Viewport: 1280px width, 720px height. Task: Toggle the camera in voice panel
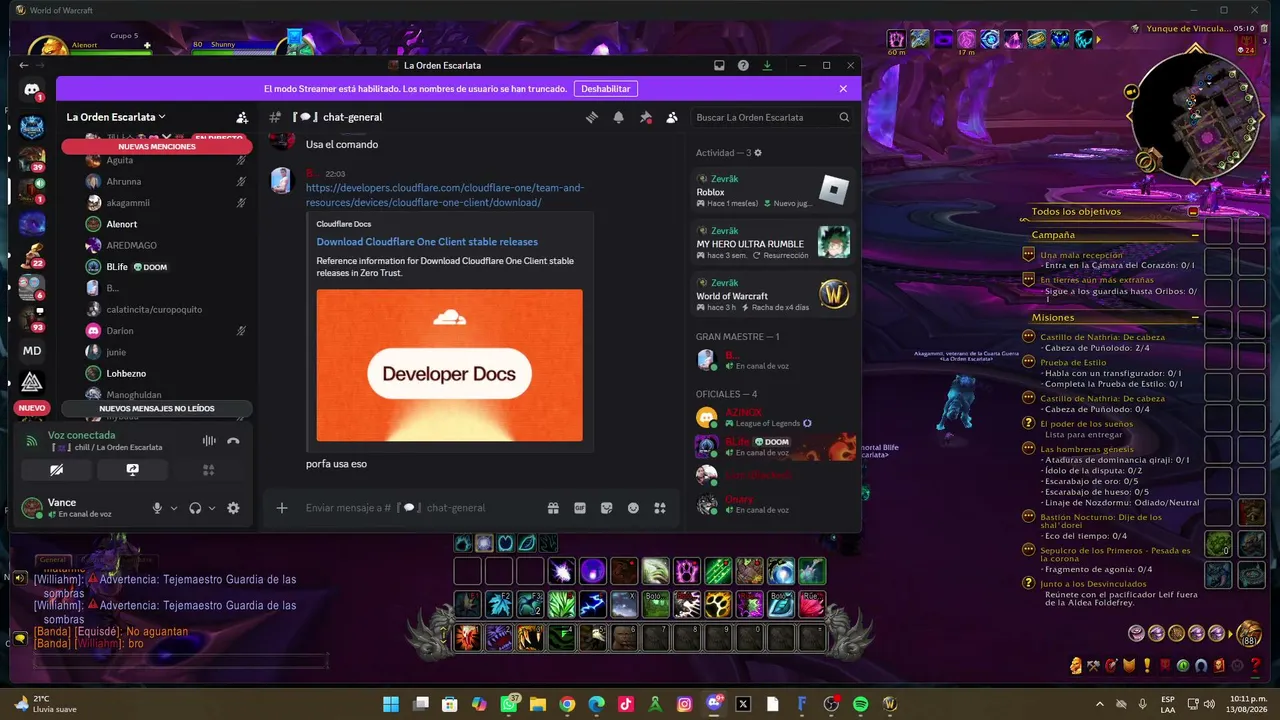point(57,470)
